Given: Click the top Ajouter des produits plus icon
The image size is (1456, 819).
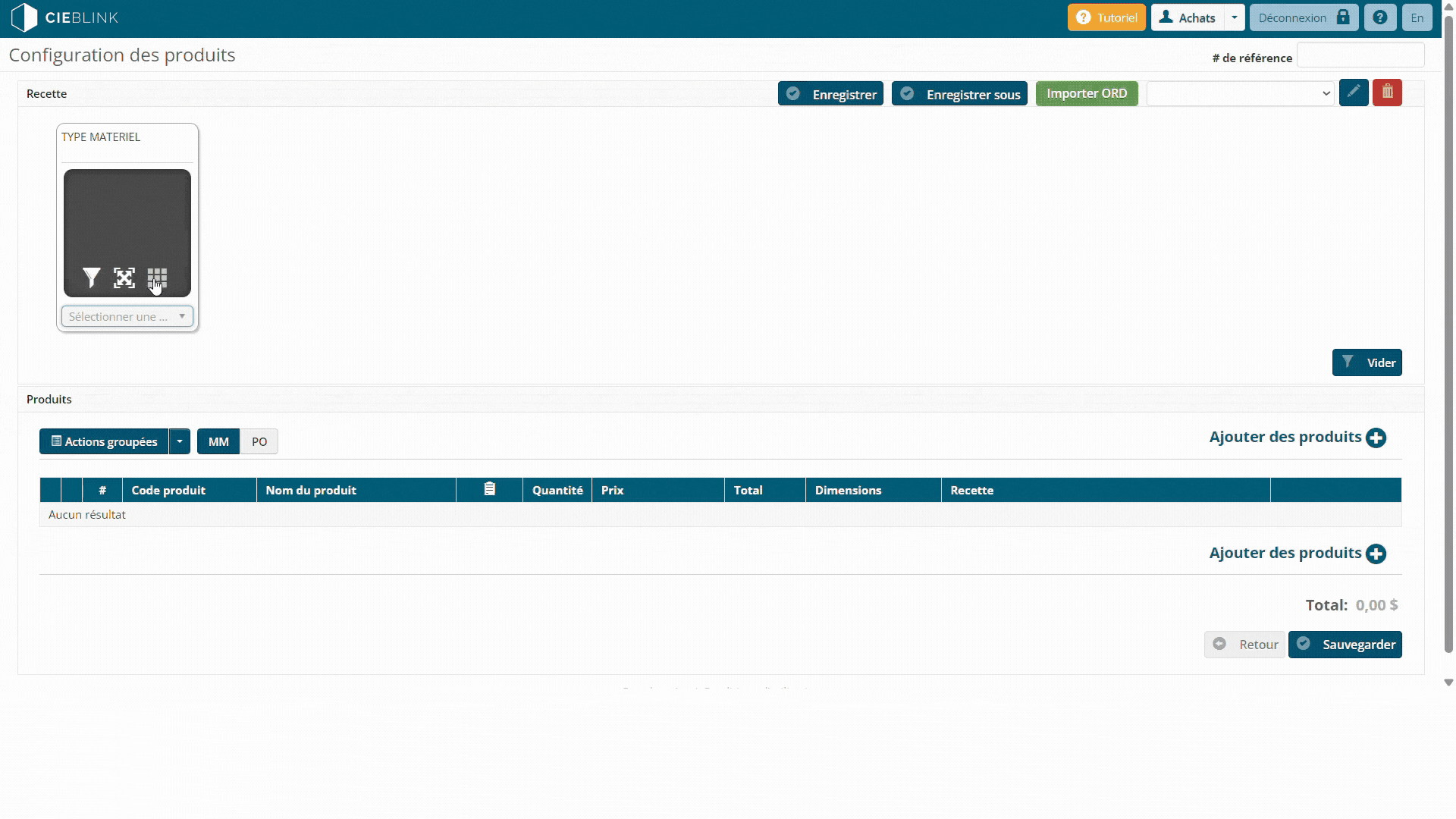Looking at the screenshot, I should 1376,438.
